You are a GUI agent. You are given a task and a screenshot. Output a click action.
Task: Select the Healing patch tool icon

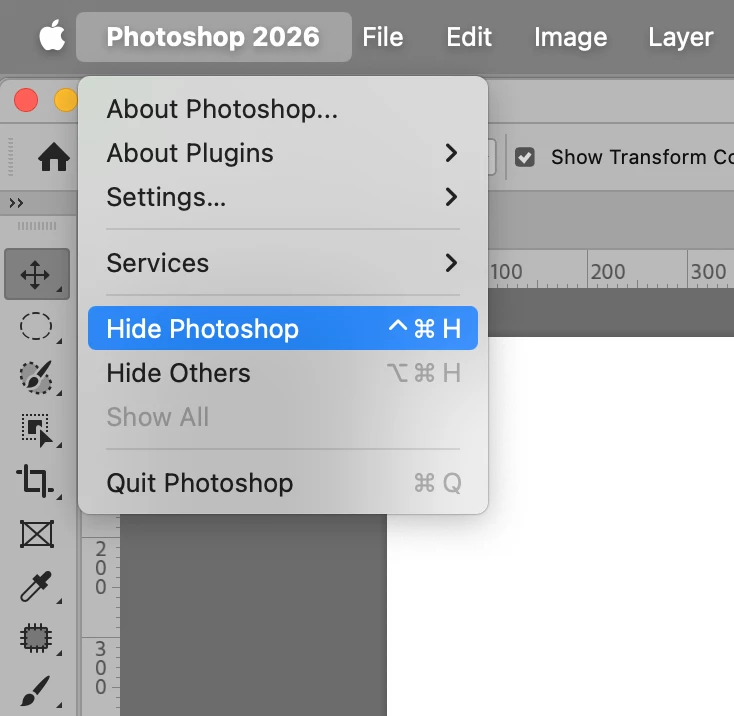pyautogui.click(x=36, y=638)
